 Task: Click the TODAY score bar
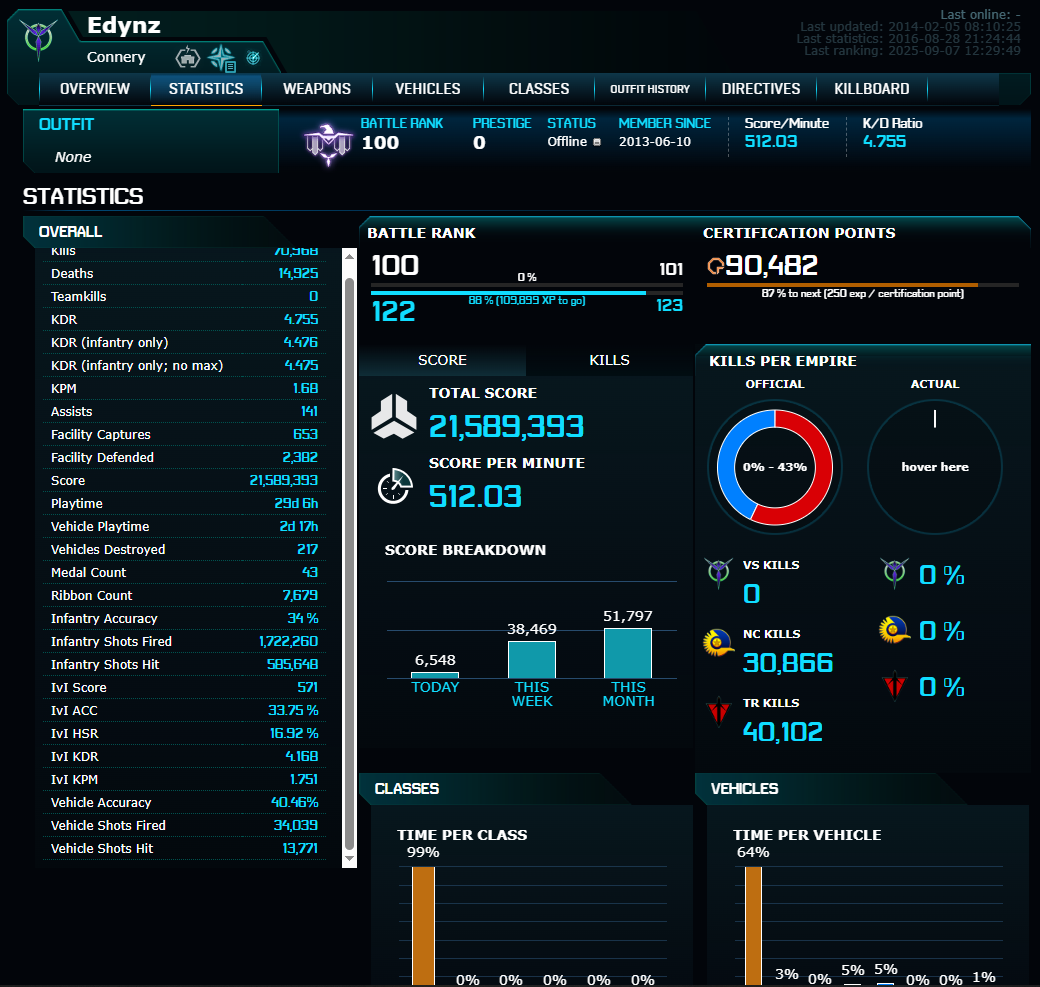click(435, 675)
